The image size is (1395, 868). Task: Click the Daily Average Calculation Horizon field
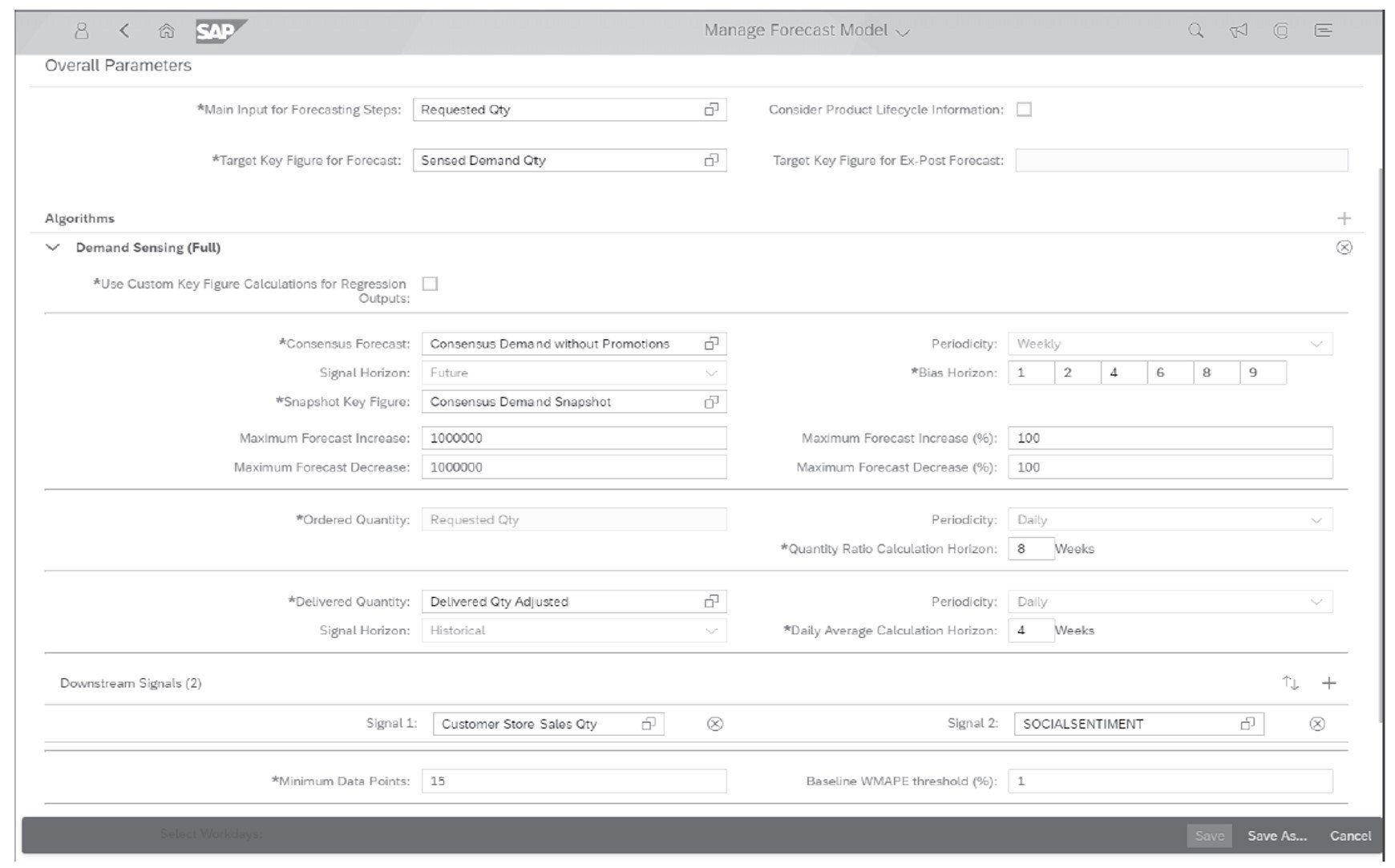[1031, 630]
